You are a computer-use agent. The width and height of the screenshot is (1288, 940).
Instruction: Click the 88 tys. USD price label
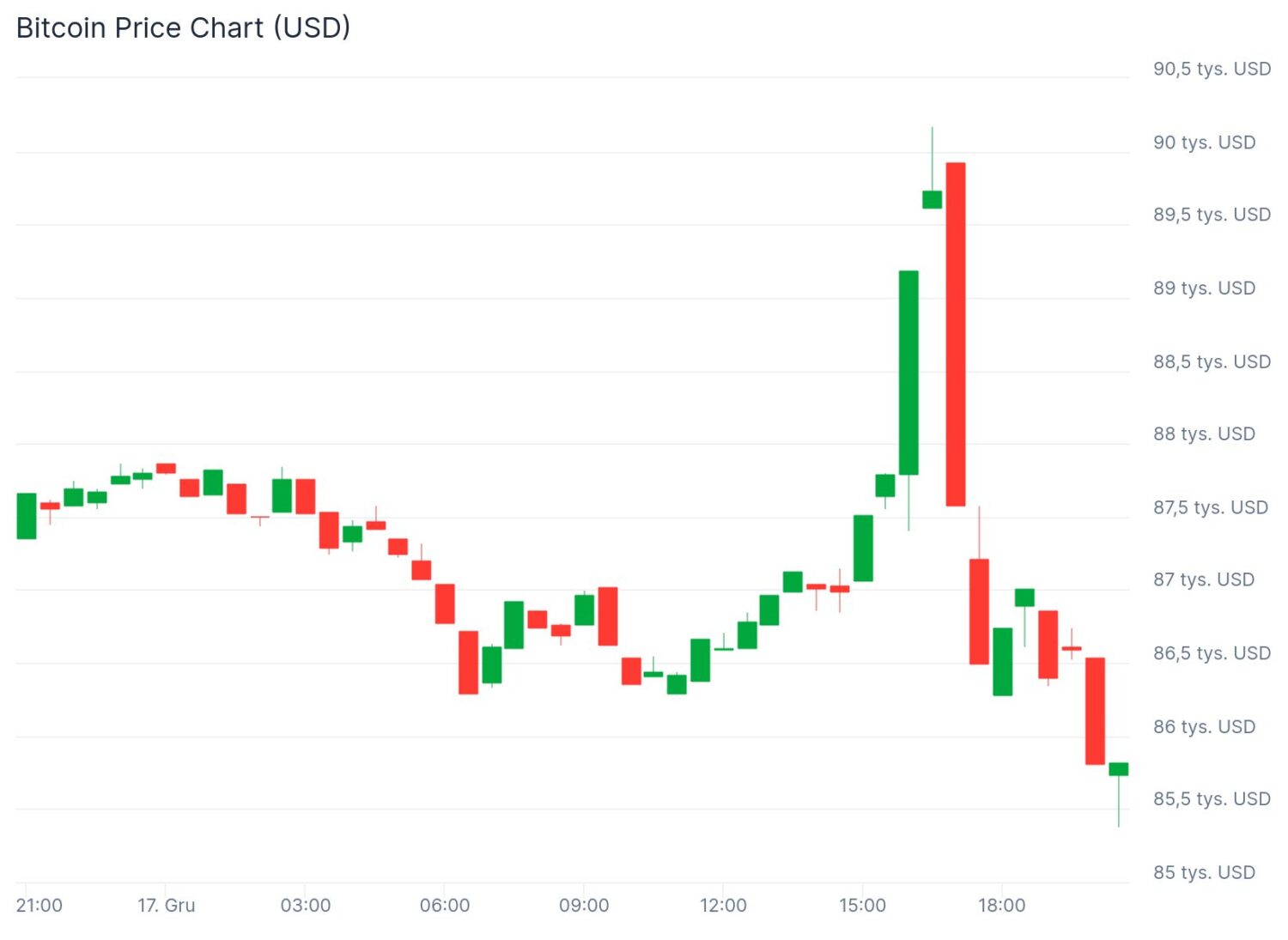point(1204,434)
